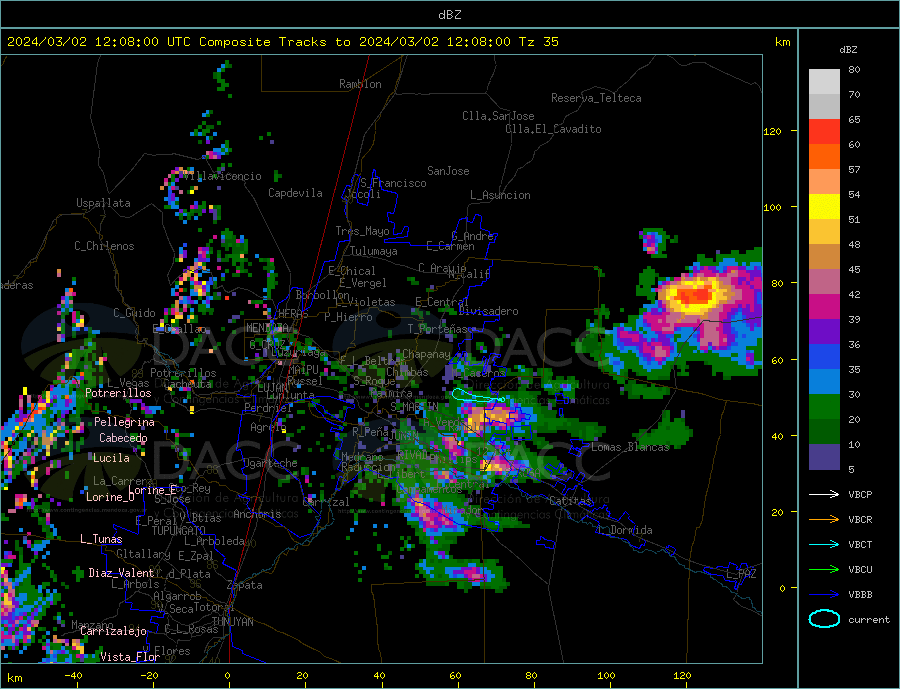Click the Catitas place label
The height and width of the screenshot is (689, 900).
(x=570, y=501)
